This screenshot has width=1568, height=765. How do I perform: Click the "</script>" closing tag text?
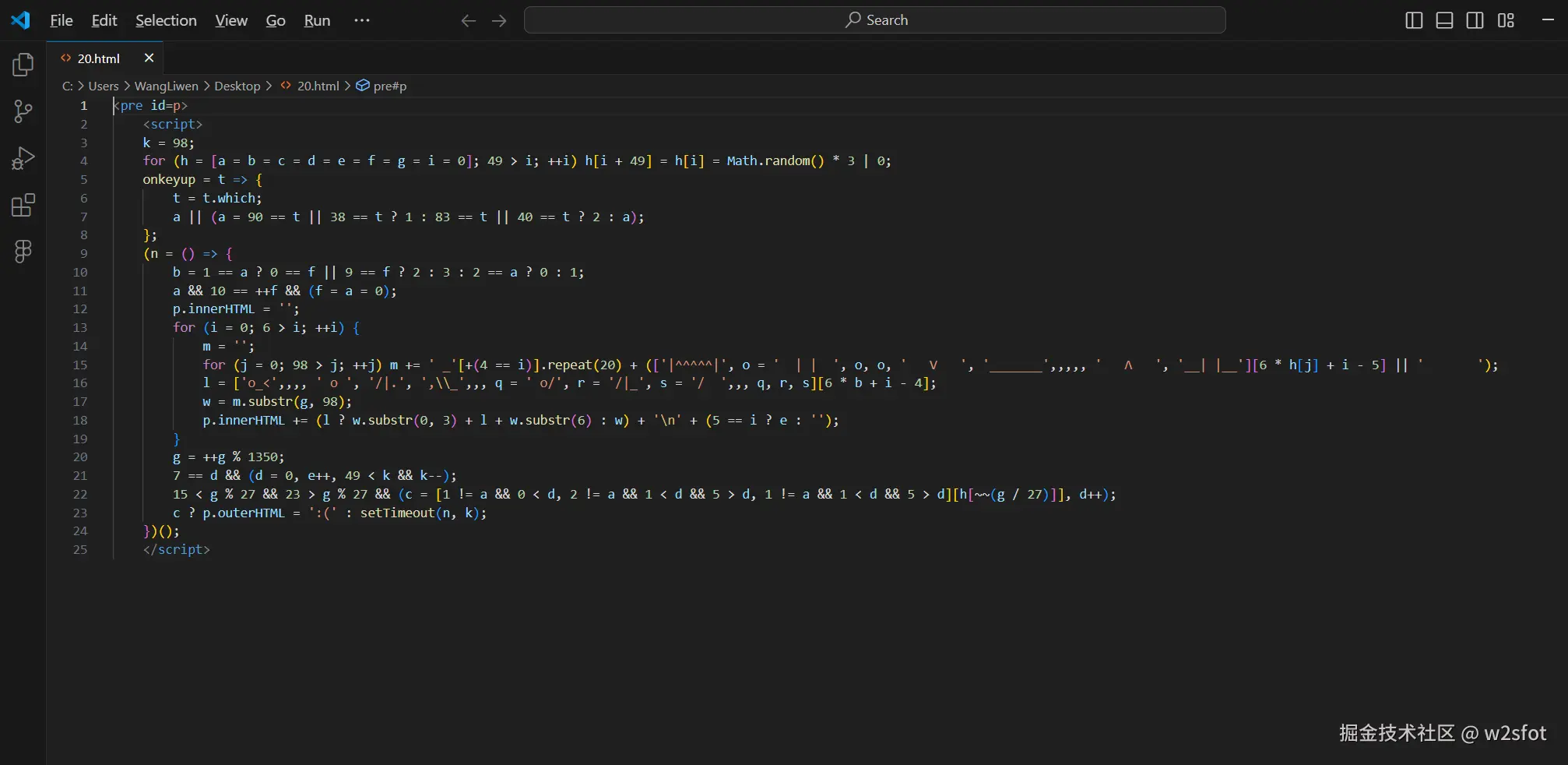click(177, 549)
